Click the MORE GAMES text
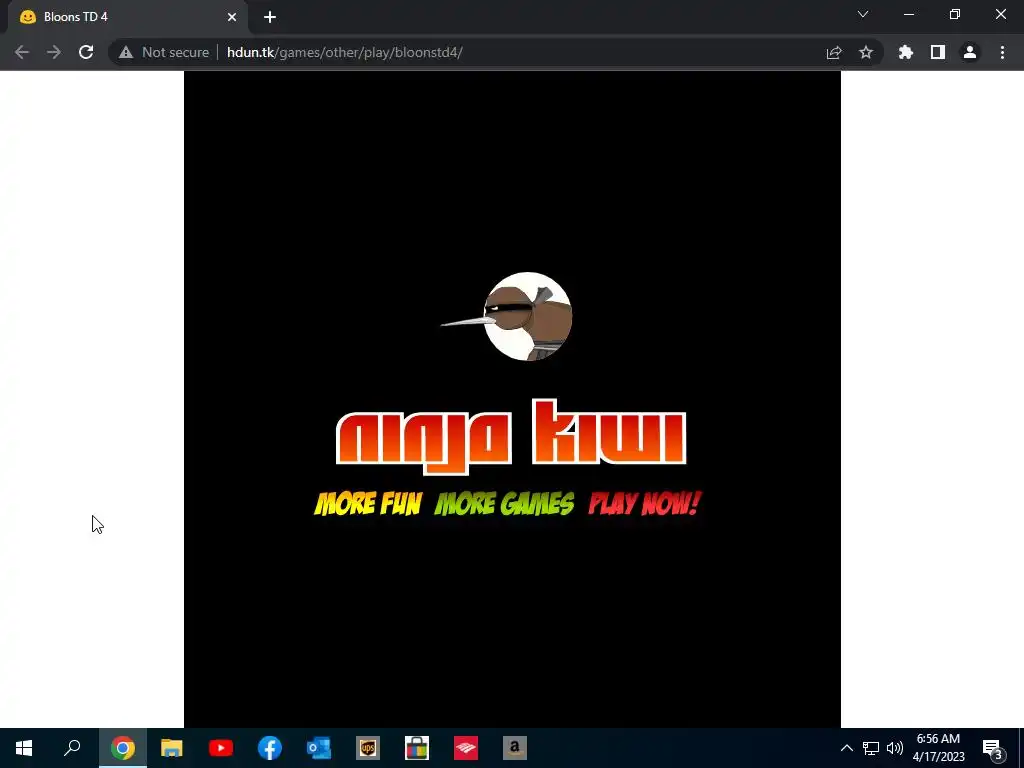 [504, 504]
